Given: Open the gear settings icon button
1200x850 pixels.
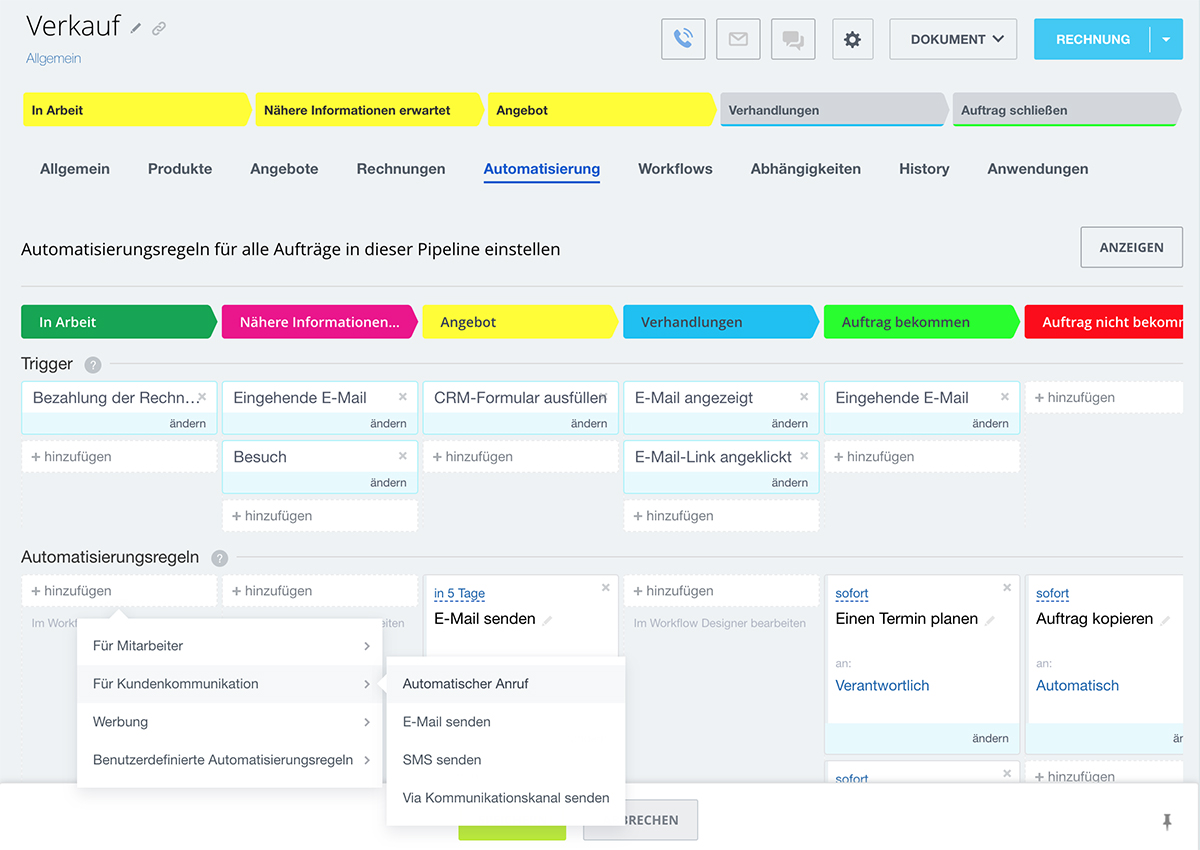Looking at the screenshot, I should (852, 39).
